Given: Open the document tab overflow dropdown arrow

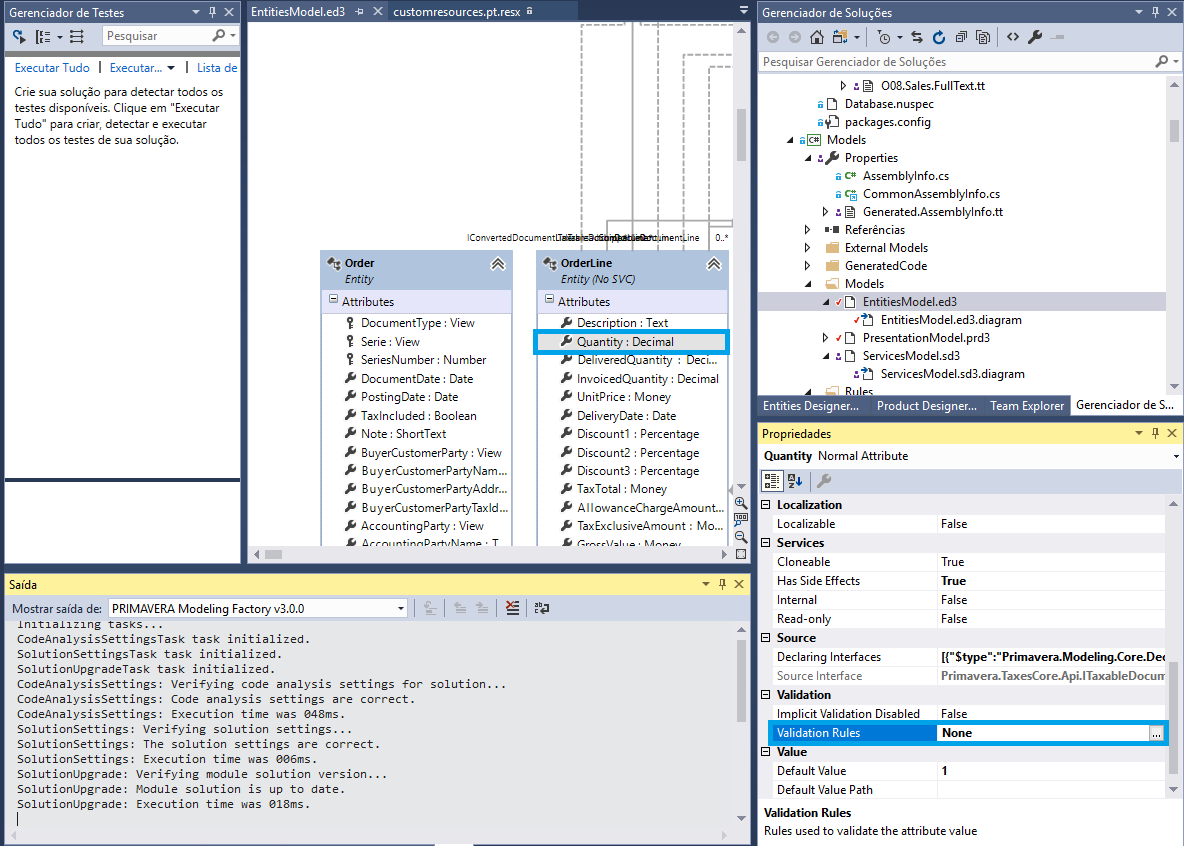Looking at the screenshot, I should (x=743, y=11).
